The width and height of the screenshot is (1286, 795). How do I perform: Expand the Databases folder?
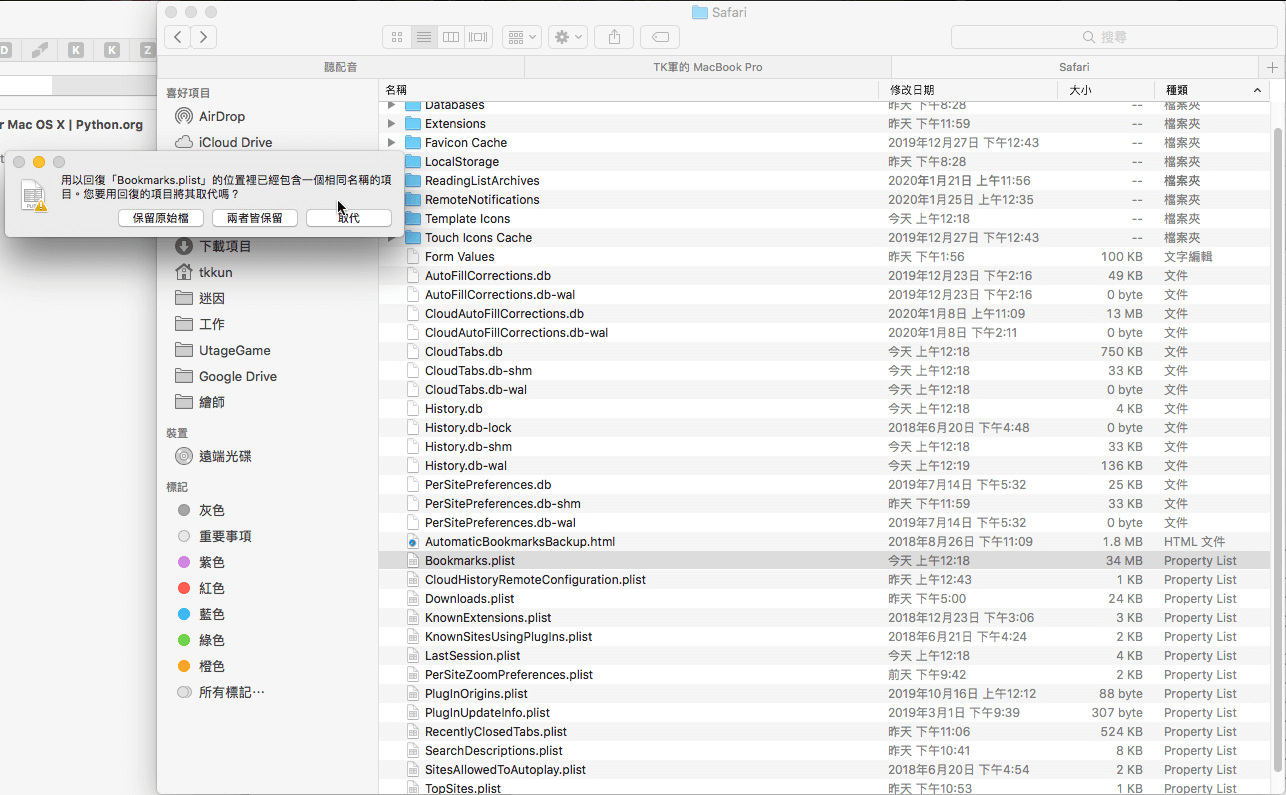click(x=392, y=105)
